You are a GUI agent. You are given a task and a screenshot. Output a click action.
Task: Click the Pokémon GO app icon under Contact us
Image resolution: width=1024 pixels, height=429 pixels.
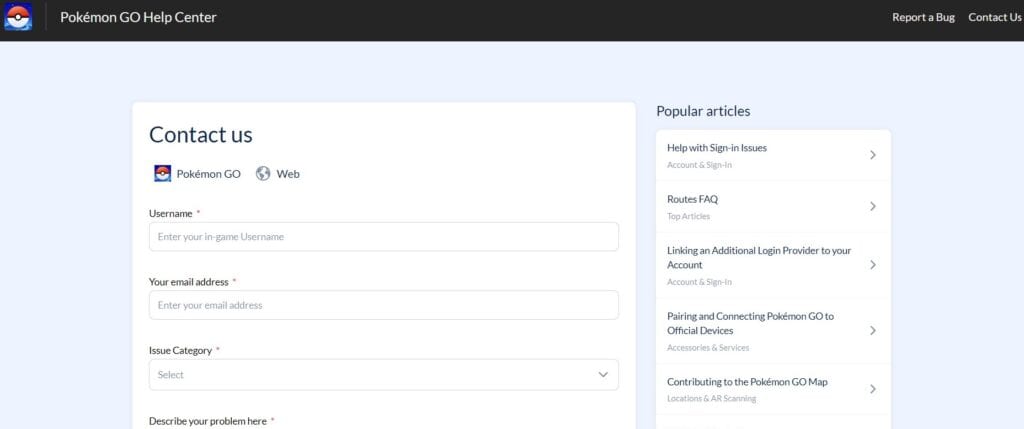tap(163, 174)
